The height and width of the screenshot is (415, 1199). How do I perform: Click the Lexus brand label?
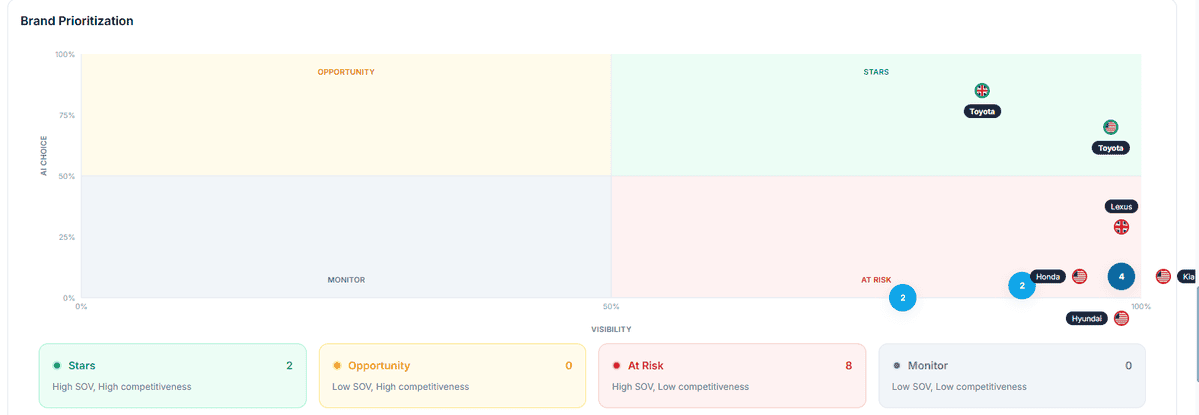pos(1122,206)
